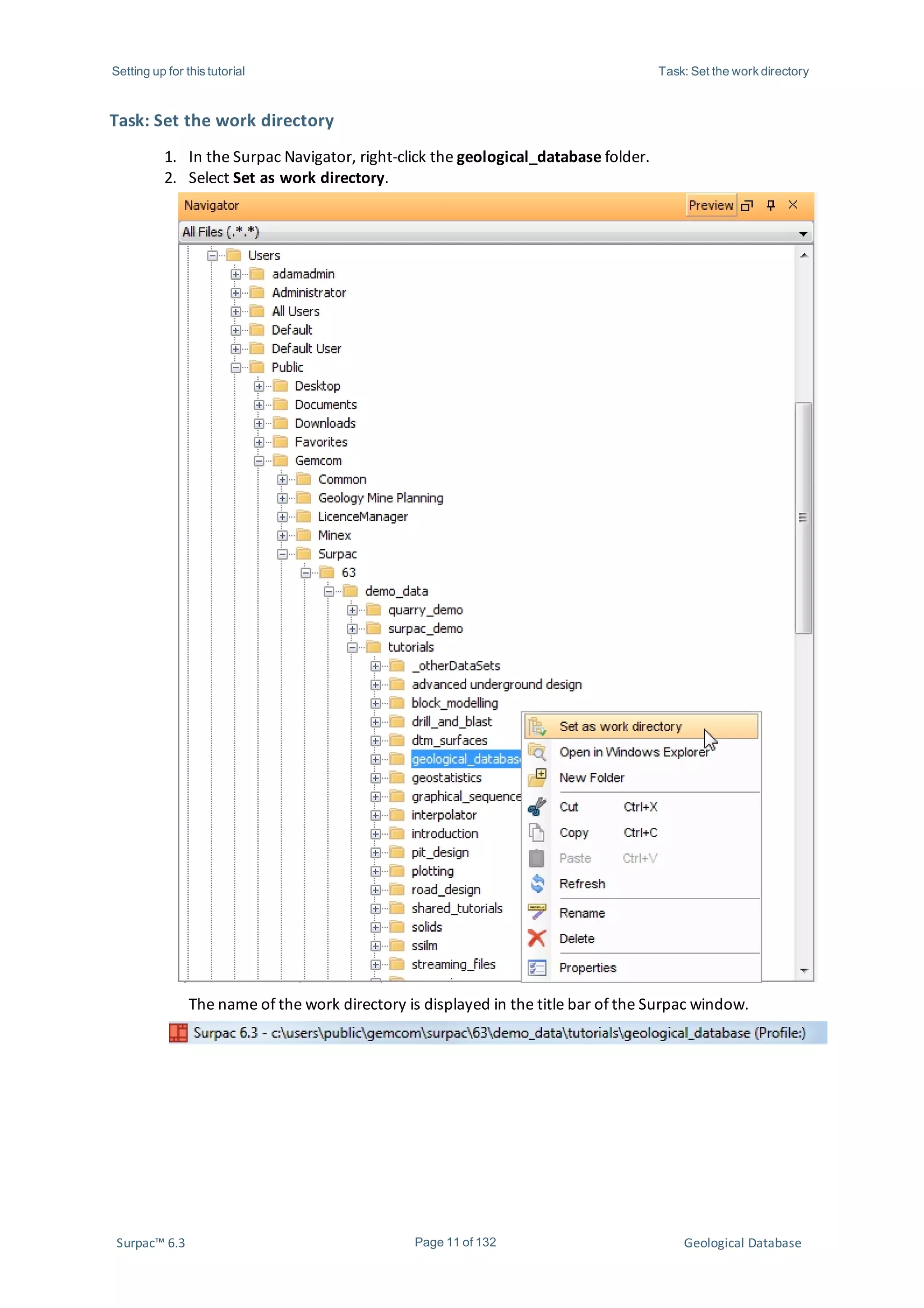Select Rename from the context menu
This screenshot has width=924, height=1308.
582,913
